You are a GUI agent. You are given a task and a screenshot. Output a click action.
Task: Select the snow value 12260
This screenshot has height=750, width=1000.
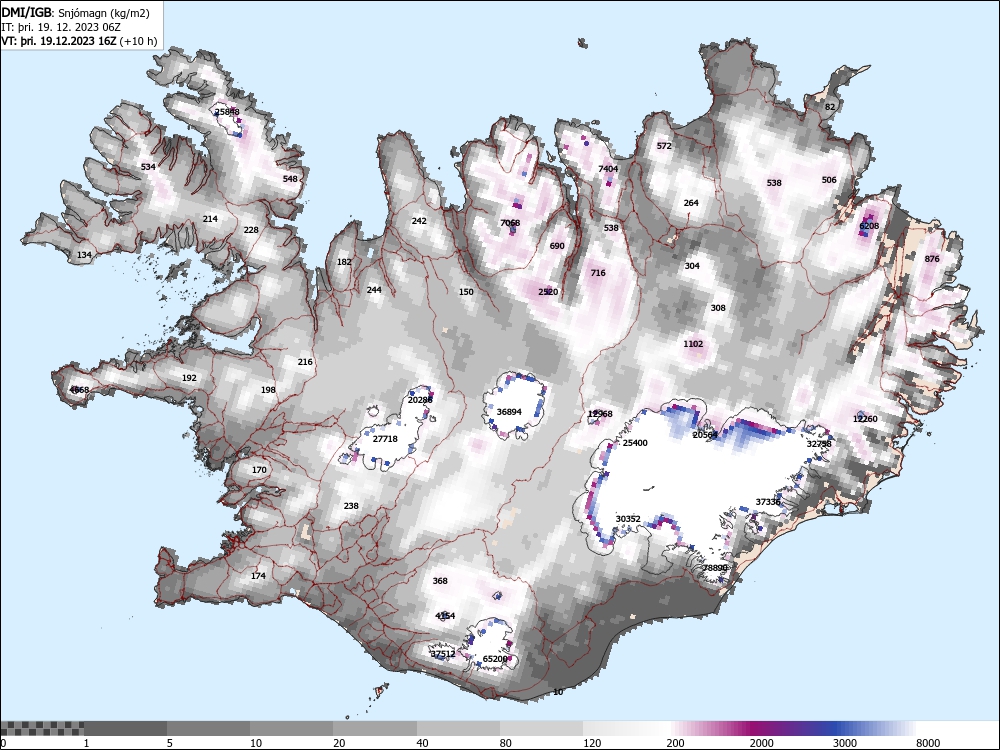point(865,419)
